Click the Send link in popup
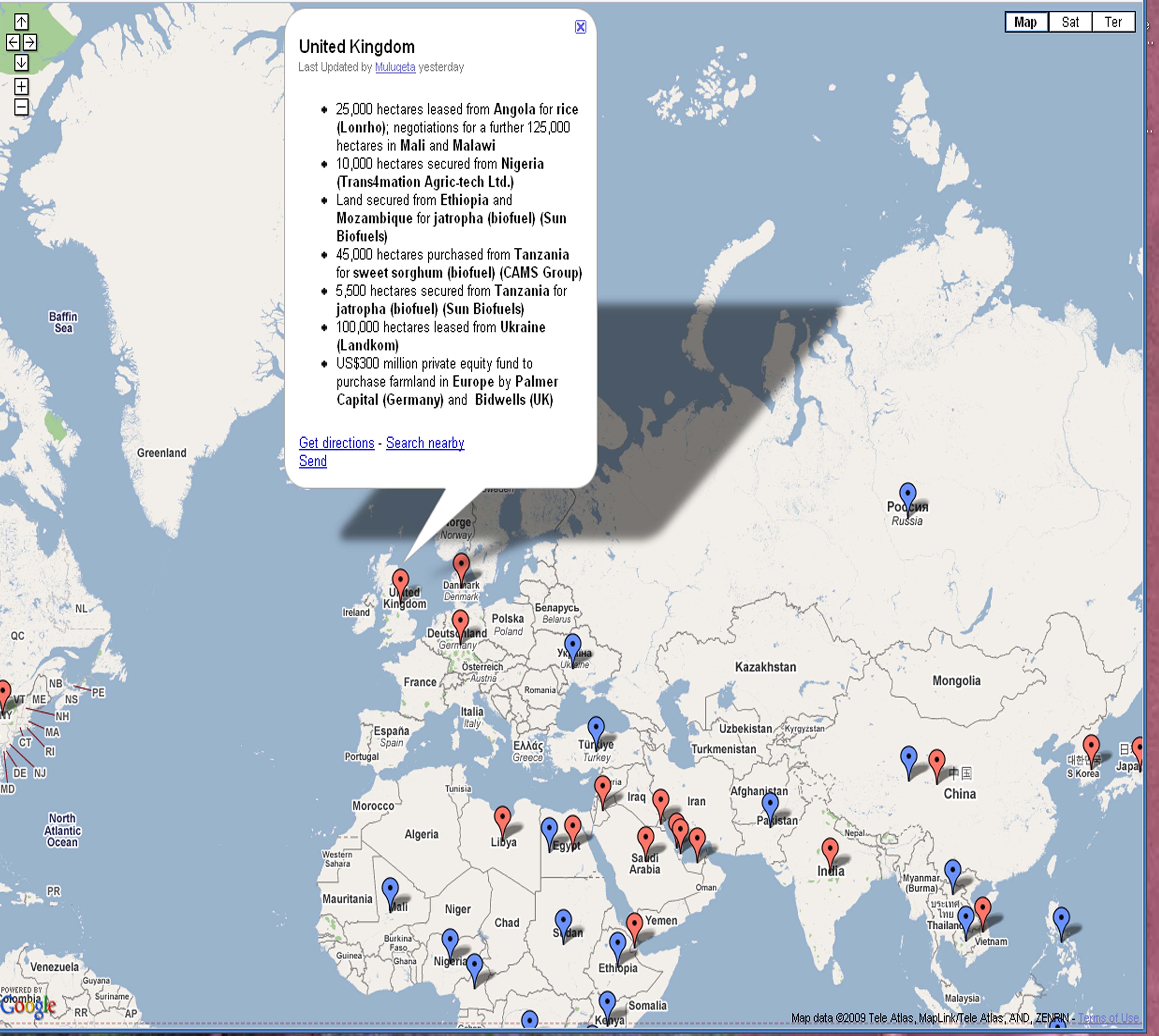This screenshot has width=1159, height=1036. pyautogui.click(x=313, y=461)
